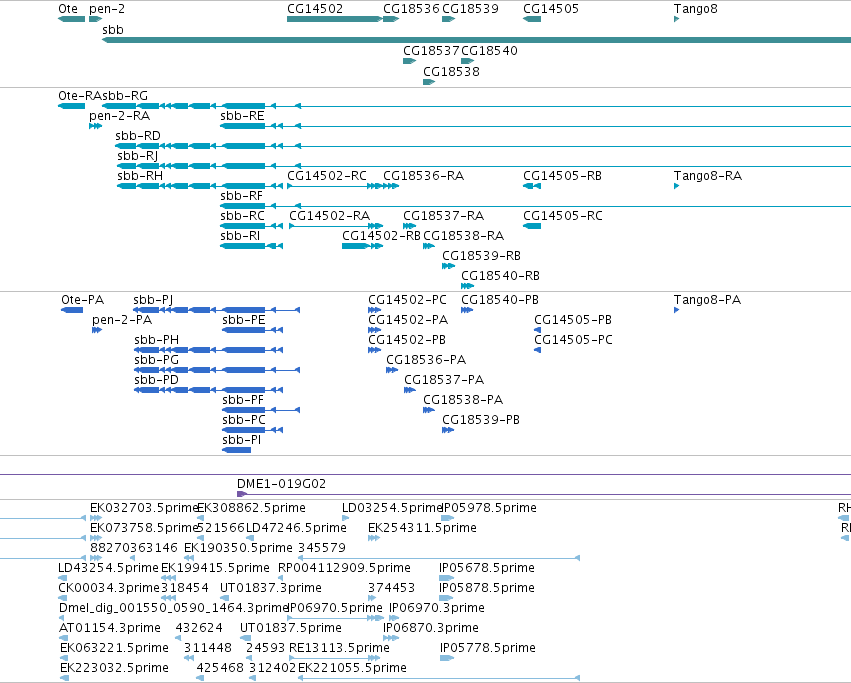Select the CG18539-PB protein label

[x=481, y=421]
